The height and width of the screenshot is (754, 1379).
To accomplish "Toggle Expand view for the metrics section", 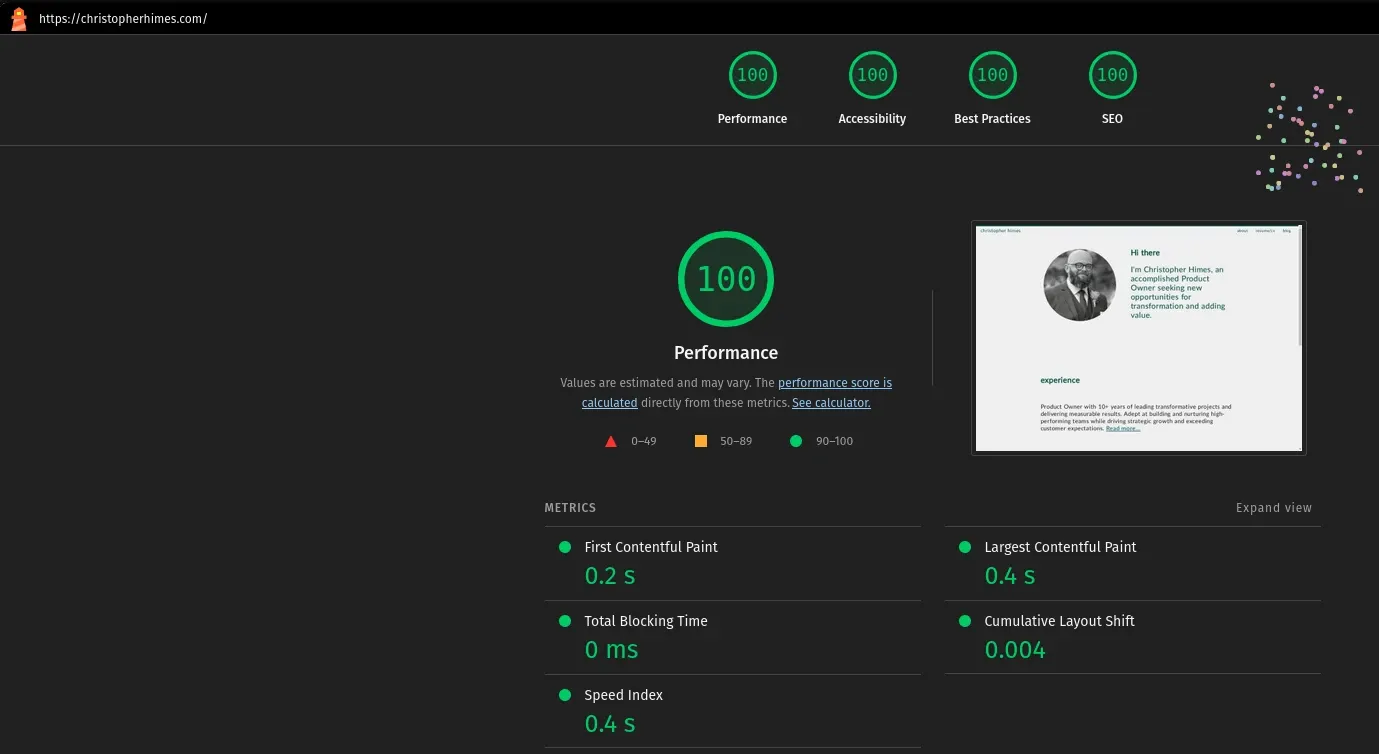I will point(1273,507).
